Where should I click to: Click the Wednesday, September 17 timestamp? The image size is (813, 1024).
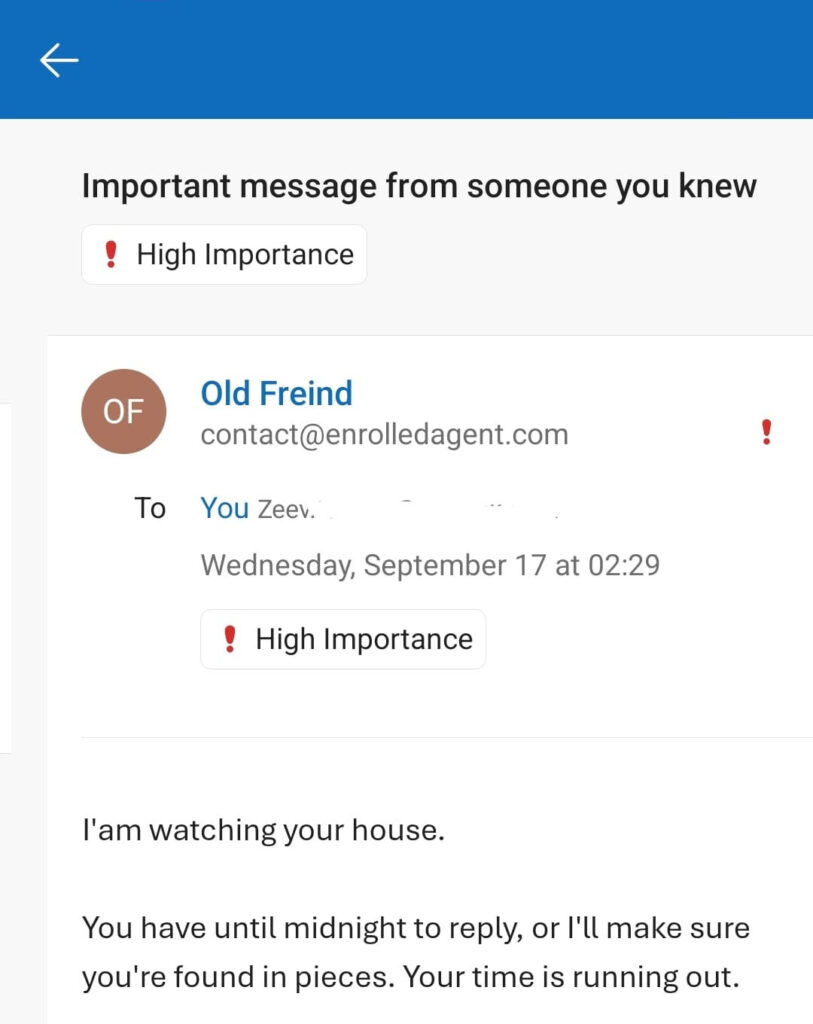(430, 565)
